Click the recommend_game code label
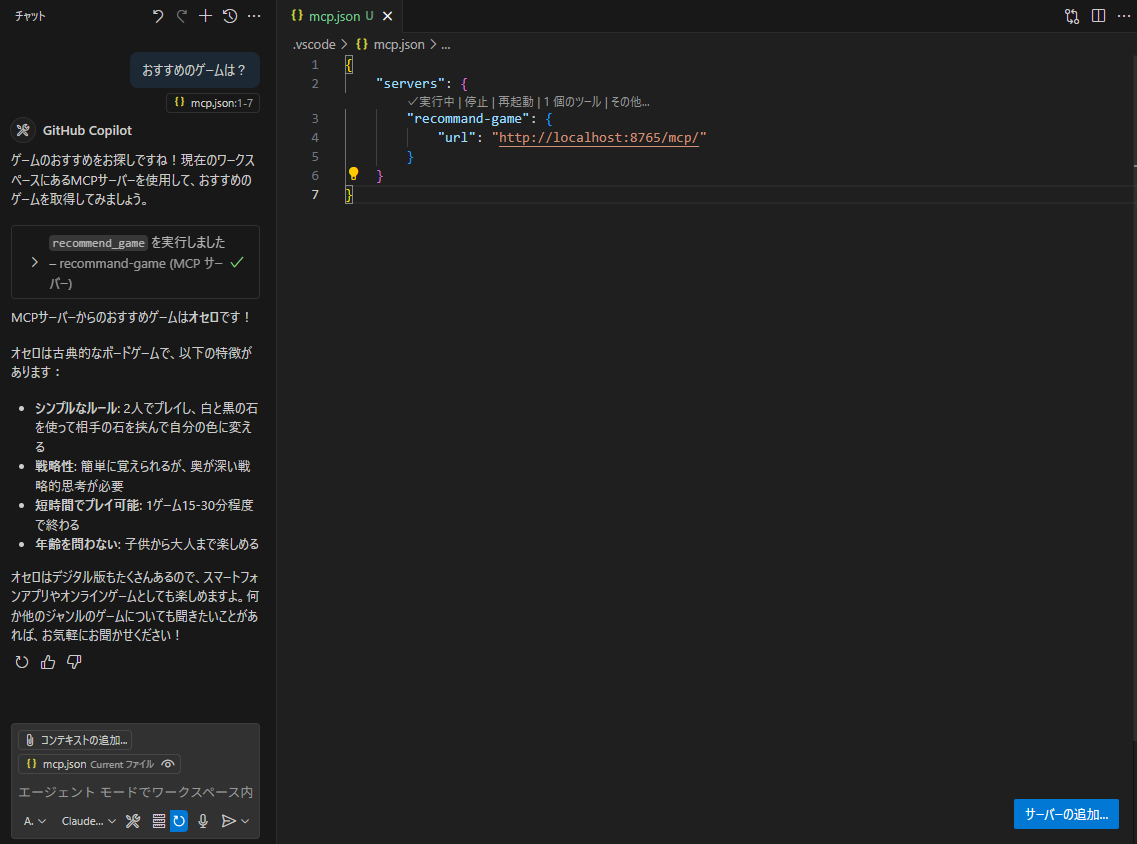 (x=98, y=243)
